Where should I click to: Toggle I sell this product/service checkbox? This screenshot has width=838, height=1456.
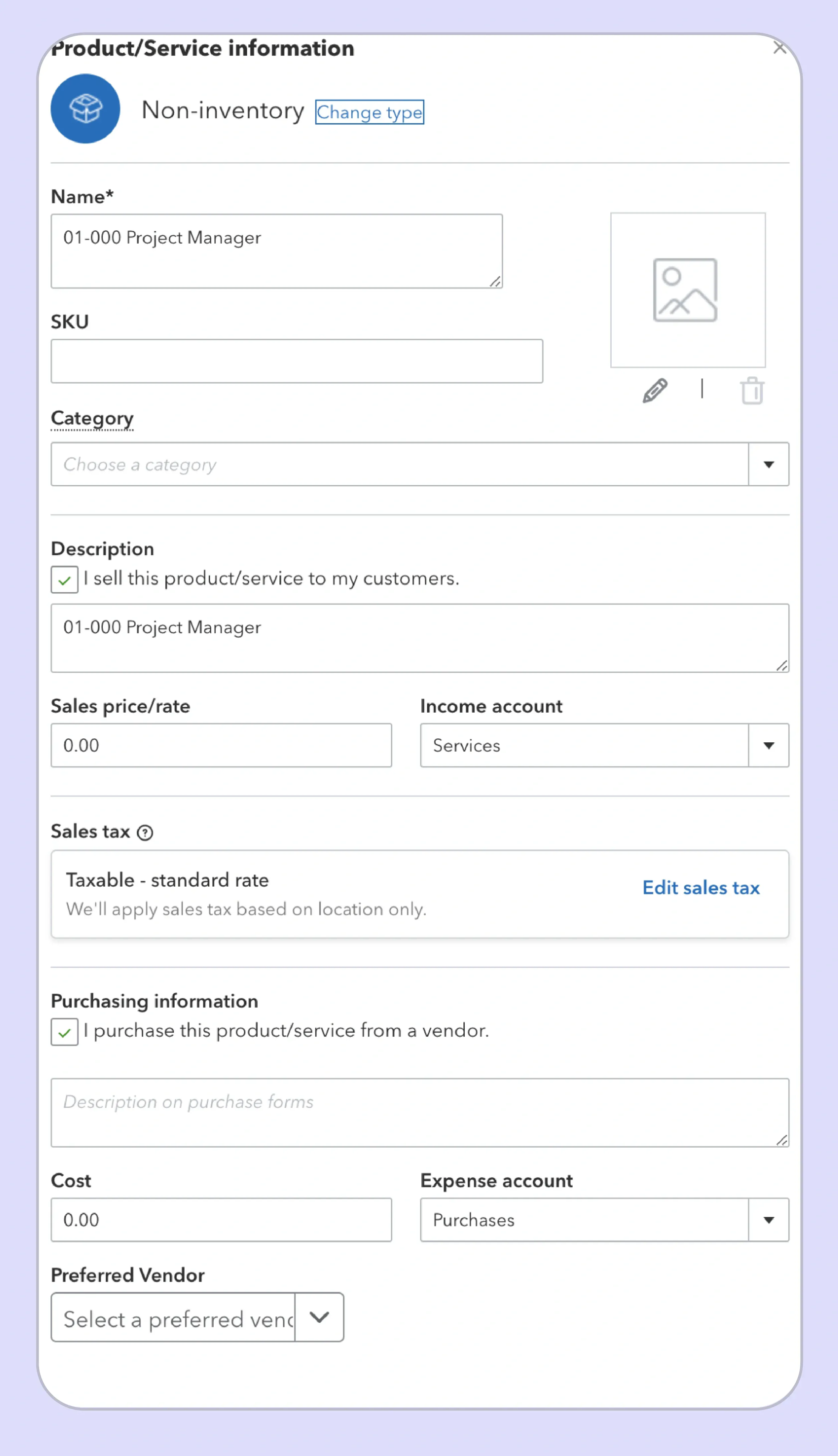pos(64,579)
